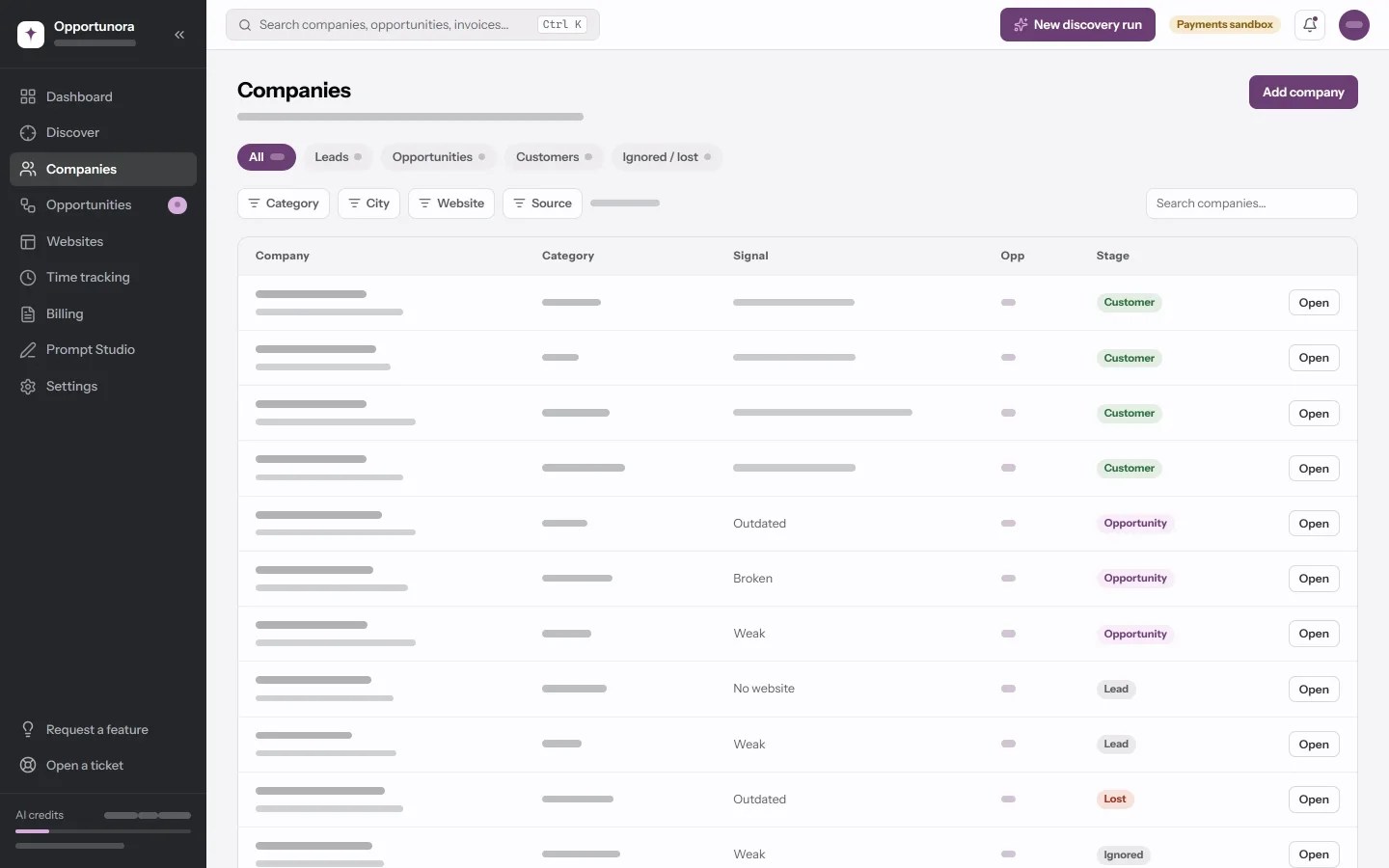Click the Opportunities badge in sidebar
This screenshot has width=1389, height=868.
pos(177,205)
